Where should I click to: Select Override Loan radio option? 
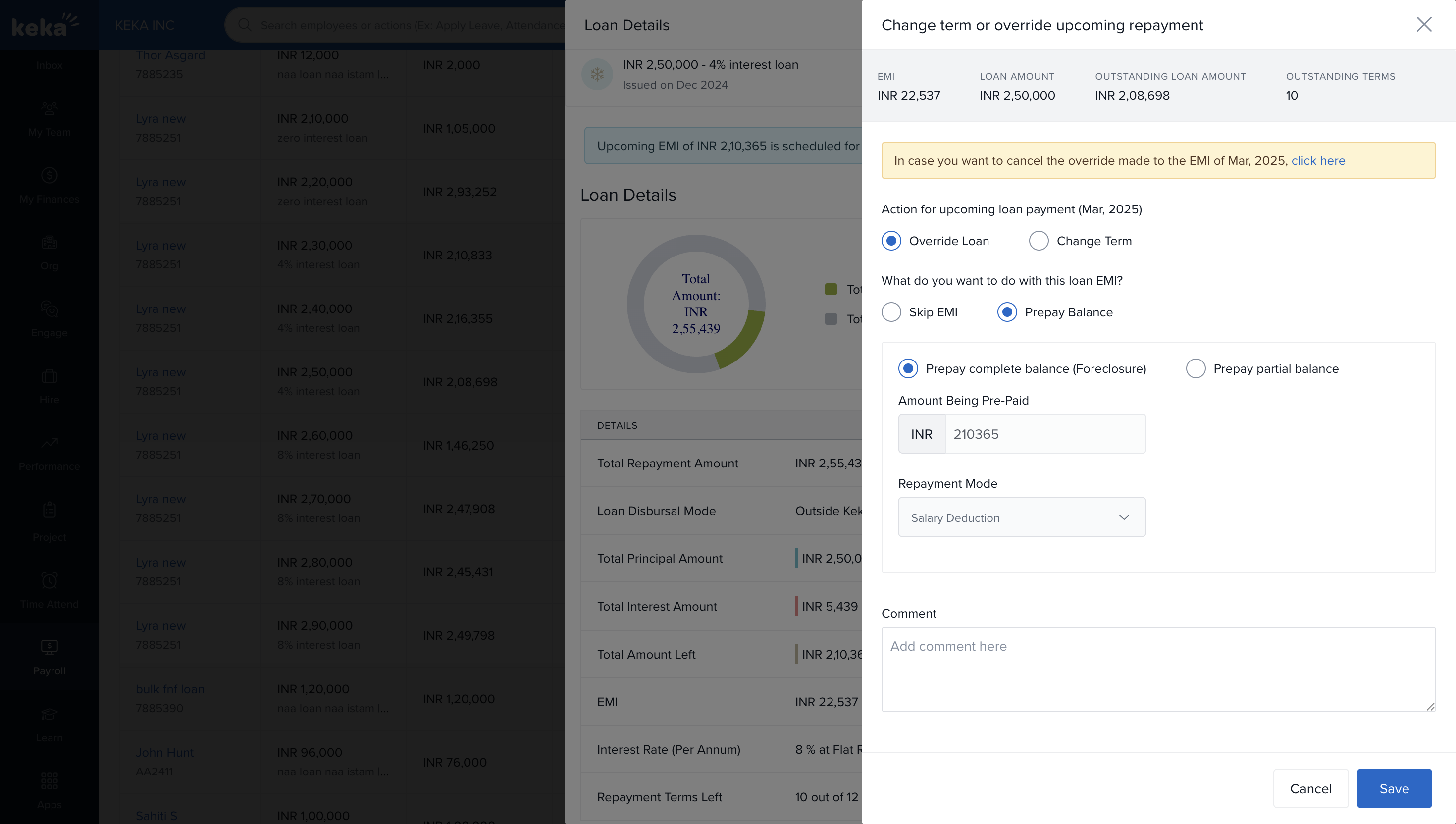coord(891,241)
